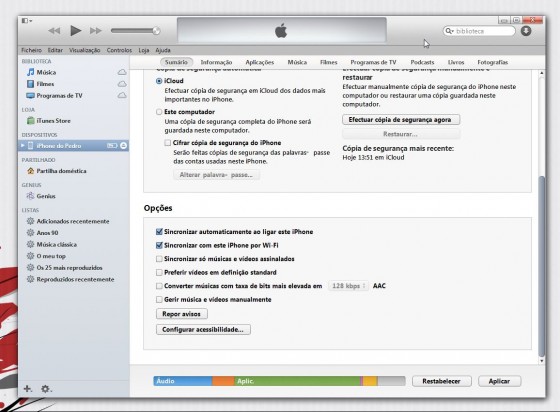The image size is (560, 412).
Task: Switch to the Música tab
Action: pyautogui.click(x=297, y=62)
